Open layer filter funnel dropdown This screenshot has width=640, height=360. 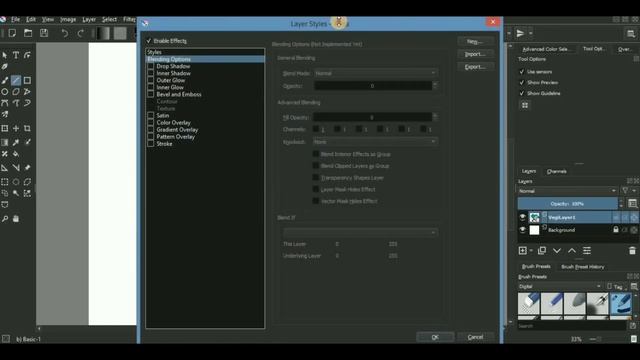pos(629,191)
